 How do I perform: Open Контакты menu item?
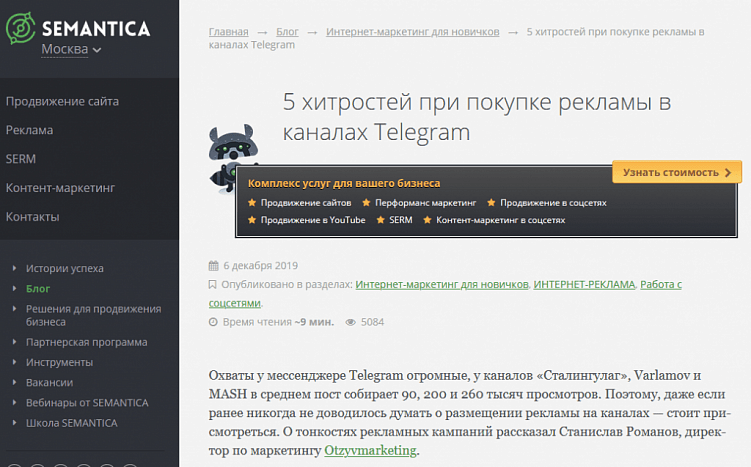pyautogui.click(x=33, y=217)
